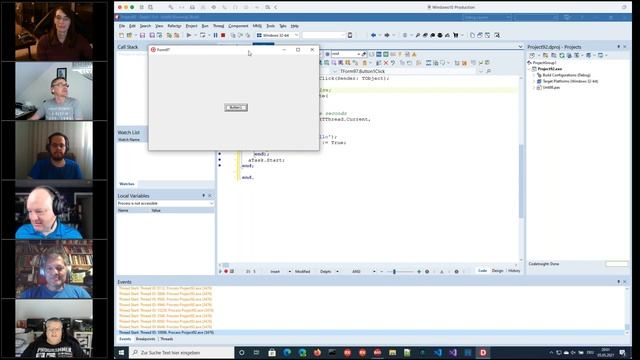Open the empty combo box beside platform selector
The width and height of the screenshot is (640, 360).
click(324, 36)
